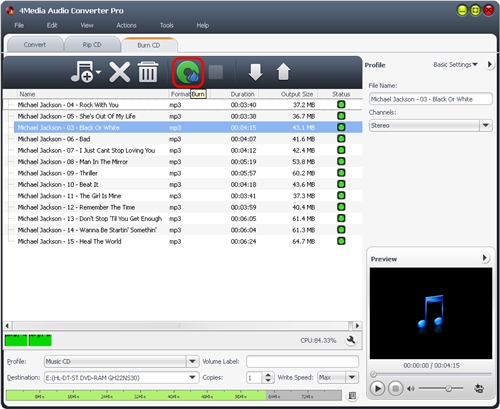The height and width of the screenshot is (409, 500).
Task: Click the Volume Label text field
Action: point(302,362)
